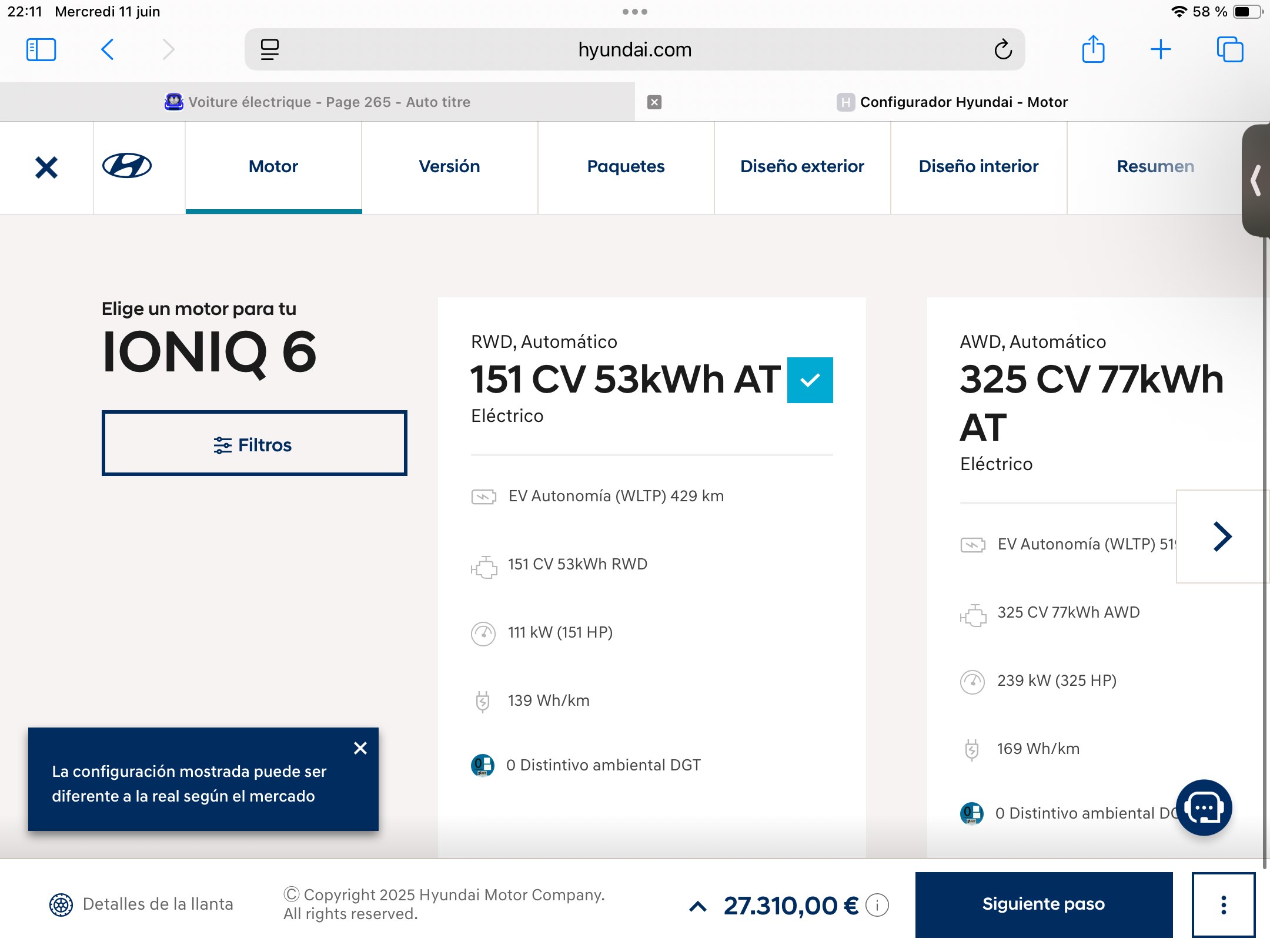The width and height of the screenshot is (1270, 952).
Task: Open the page reader options icon
Action: [x=270, y=49]
